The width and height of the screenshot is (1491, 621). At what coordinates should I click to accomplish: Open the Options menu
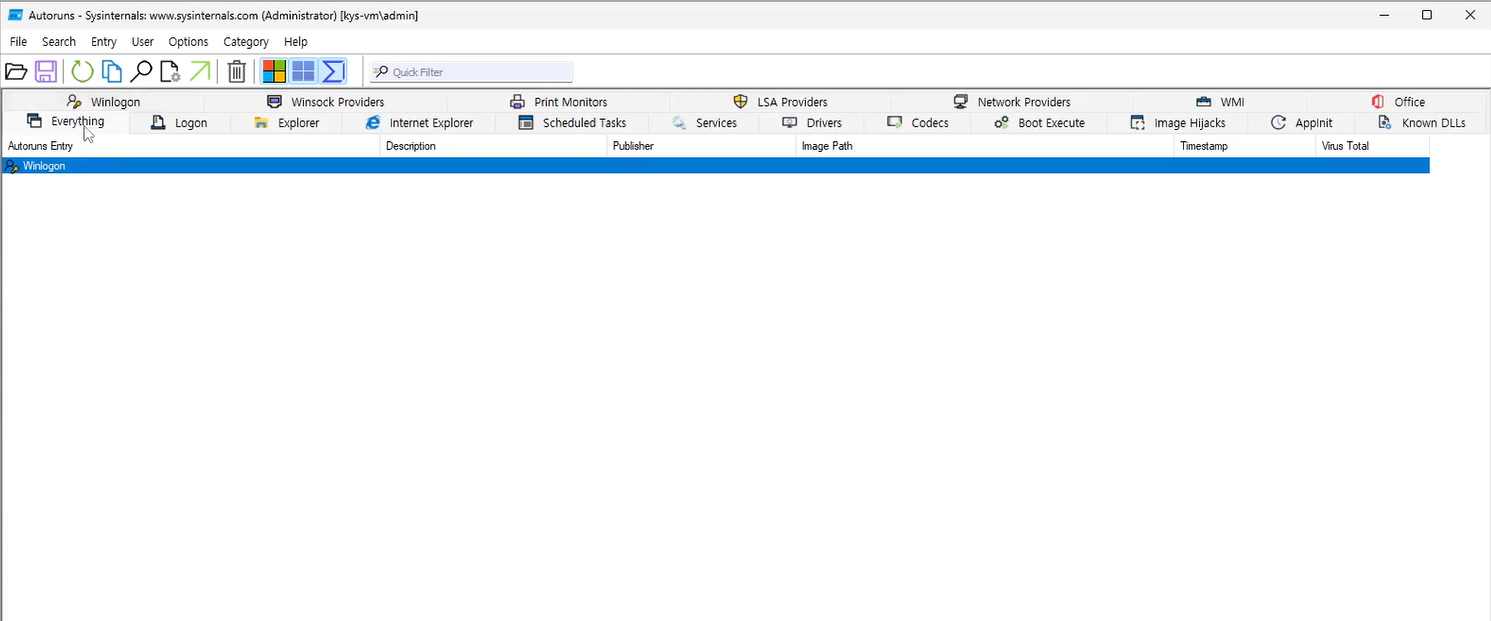(x=188, y=42)
